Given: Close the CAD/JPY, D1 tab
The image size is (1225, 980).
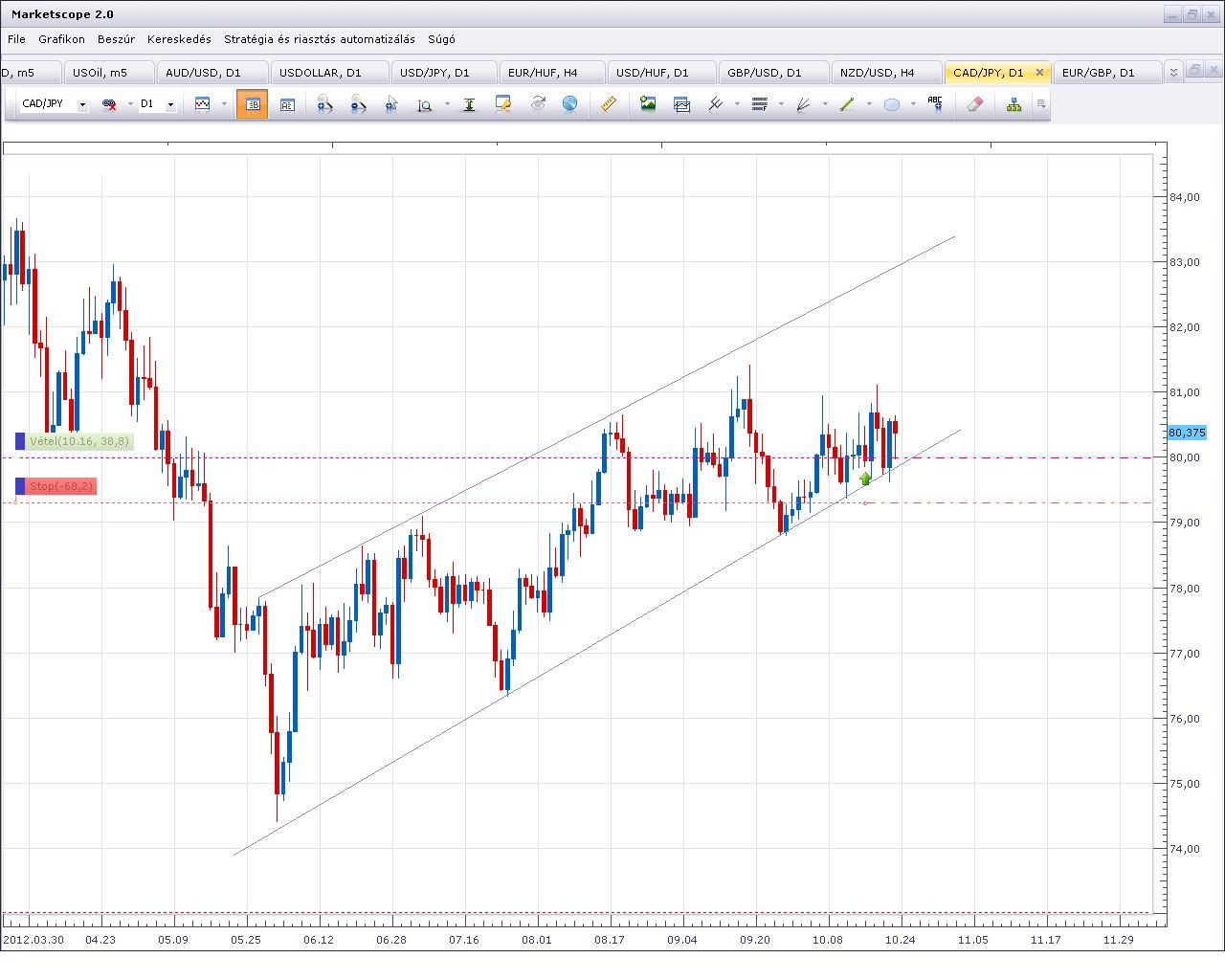Looking at the screenshot, I should (x=1039, y=73).
